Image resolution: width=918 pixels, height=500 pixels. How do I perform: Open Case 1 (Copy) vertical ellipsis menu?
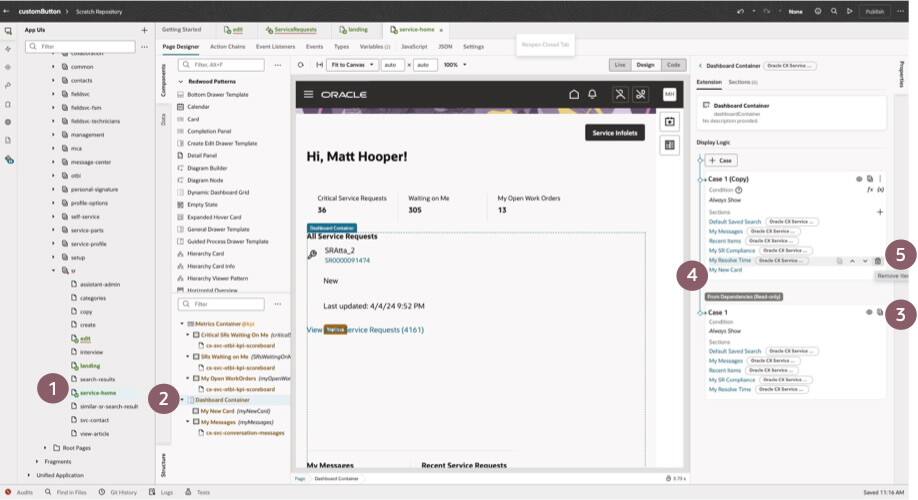click(x=880, y=179)
